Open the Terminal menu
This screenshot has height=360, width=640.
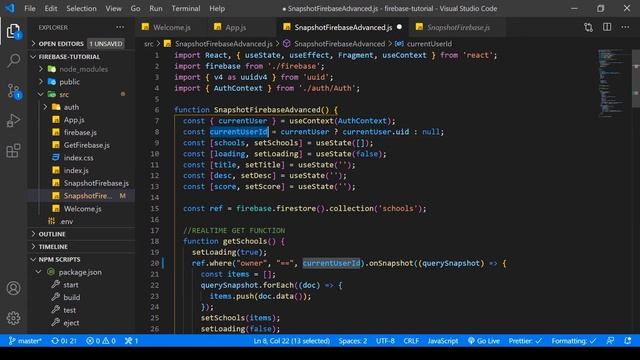(x=186, y=8)
